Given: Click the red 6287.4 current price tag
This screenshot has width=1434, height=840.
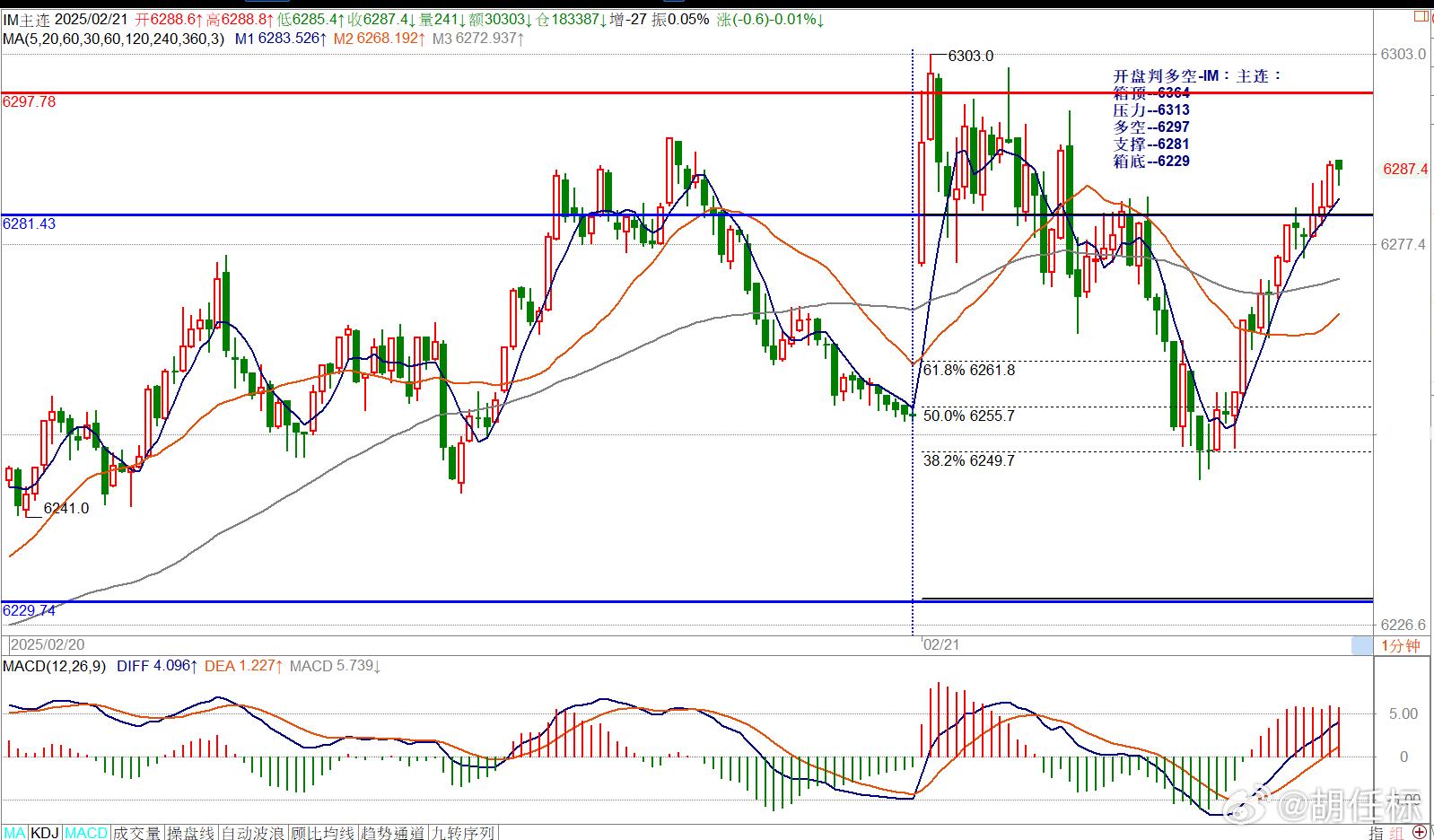Looking at the screenshot, I should [x=1405, y=169].
